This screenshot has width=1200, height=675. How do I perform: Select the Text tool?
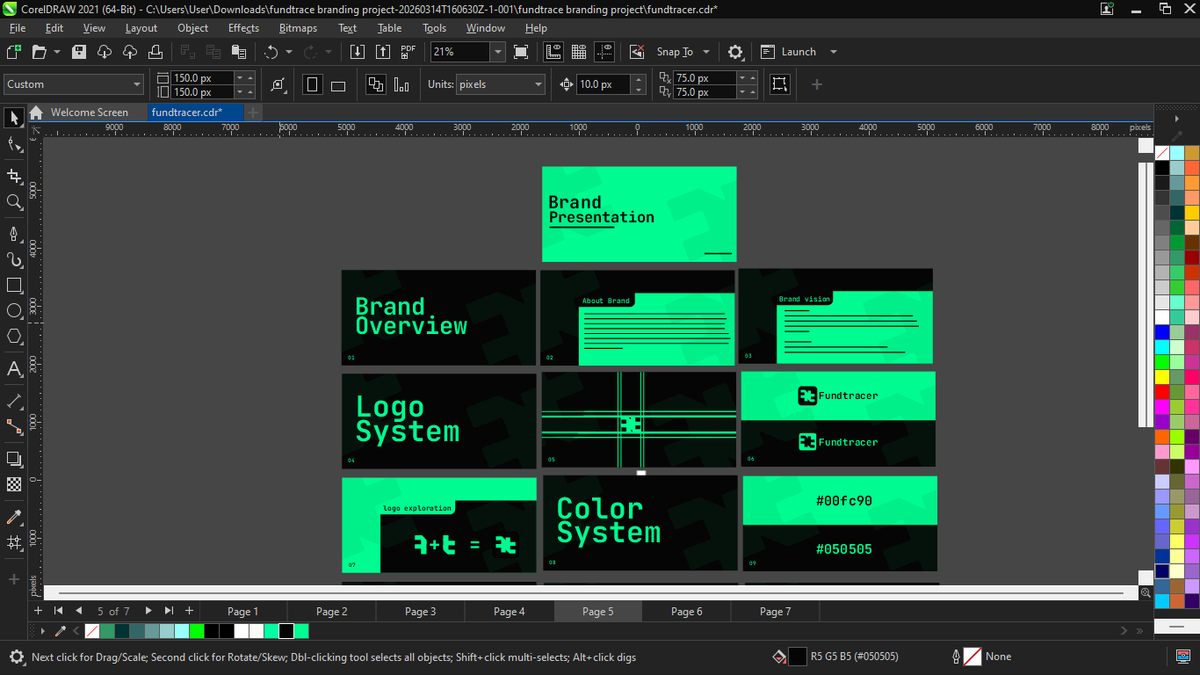pyautogui.click(x=14, y=369)
